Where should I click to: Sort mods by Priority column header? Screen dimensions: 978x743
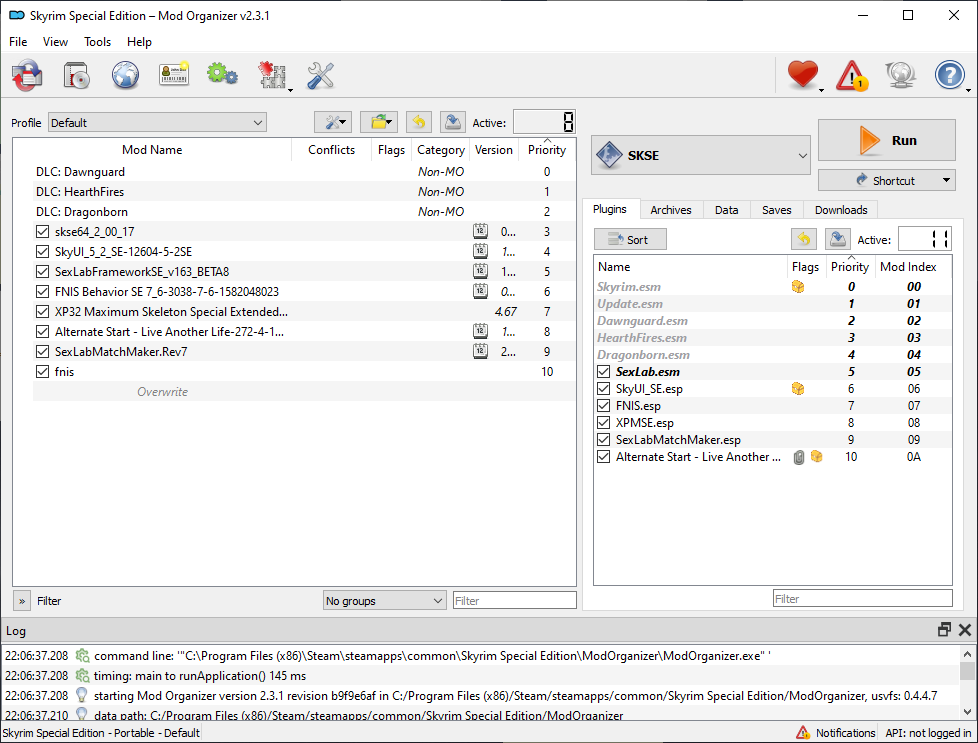tap(547, 150)
